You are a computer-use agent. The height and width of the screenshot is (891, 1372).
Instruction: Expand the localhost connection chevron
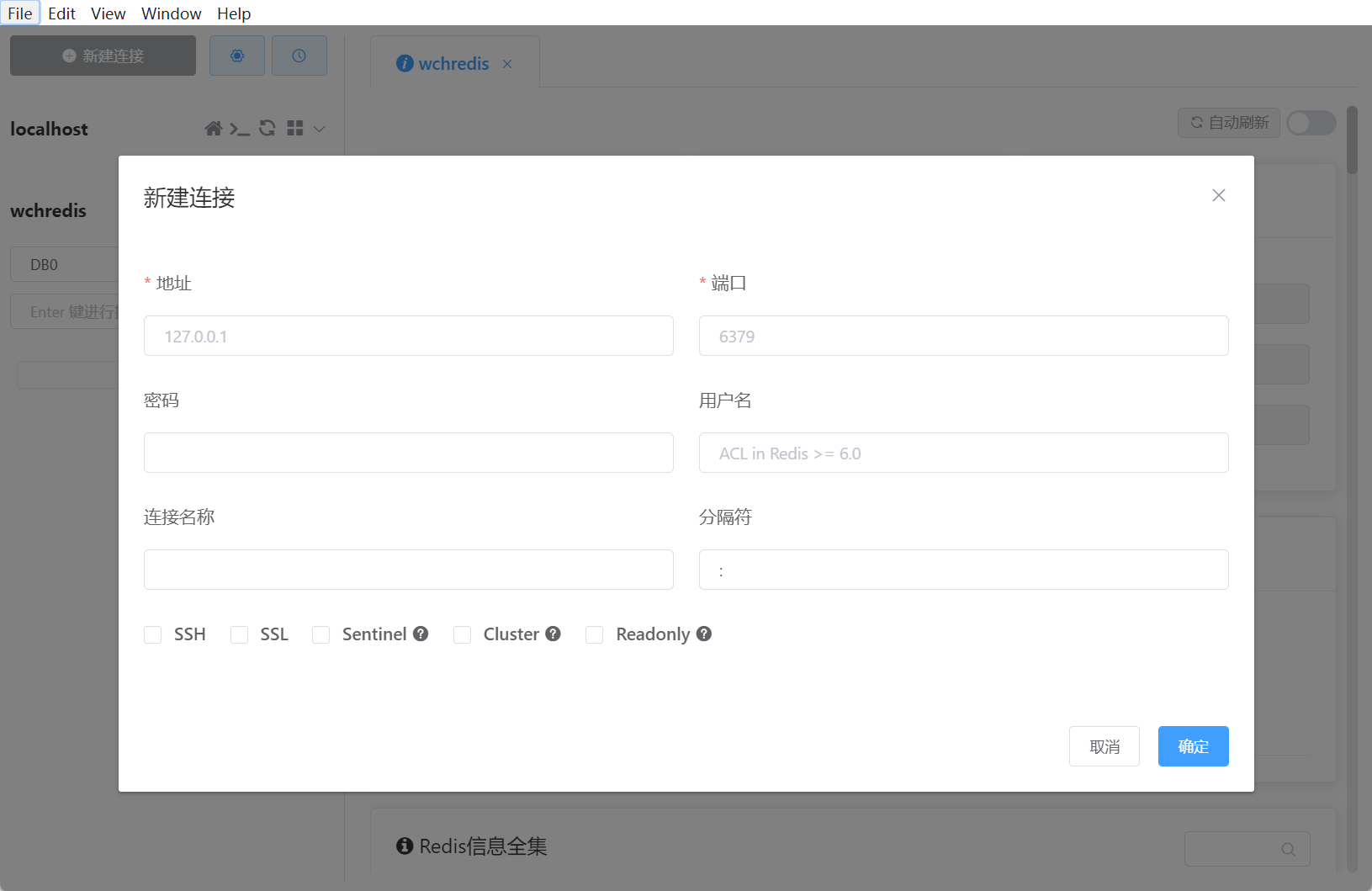(x=319, y=129)
